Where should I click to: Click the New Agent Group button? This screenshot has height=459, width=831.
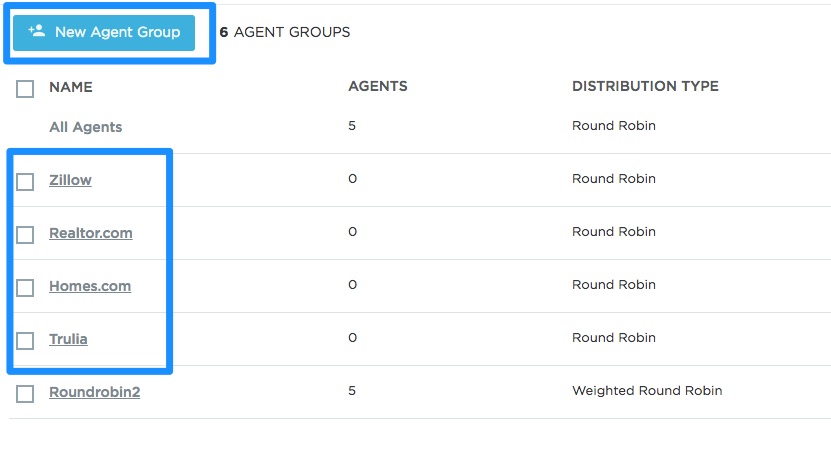coord(104,32)
